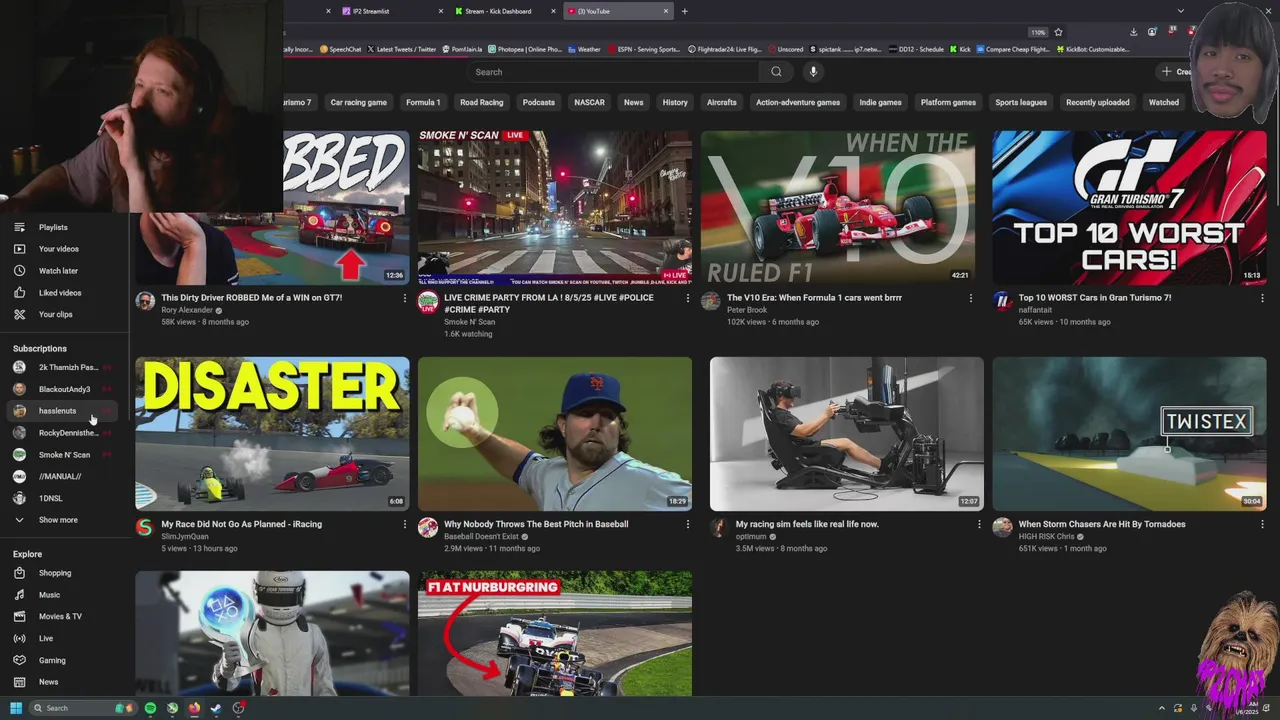The image size is (1280, 720).
Task: Filter by Formula 1 chip
Action: (x=423, y=102)
